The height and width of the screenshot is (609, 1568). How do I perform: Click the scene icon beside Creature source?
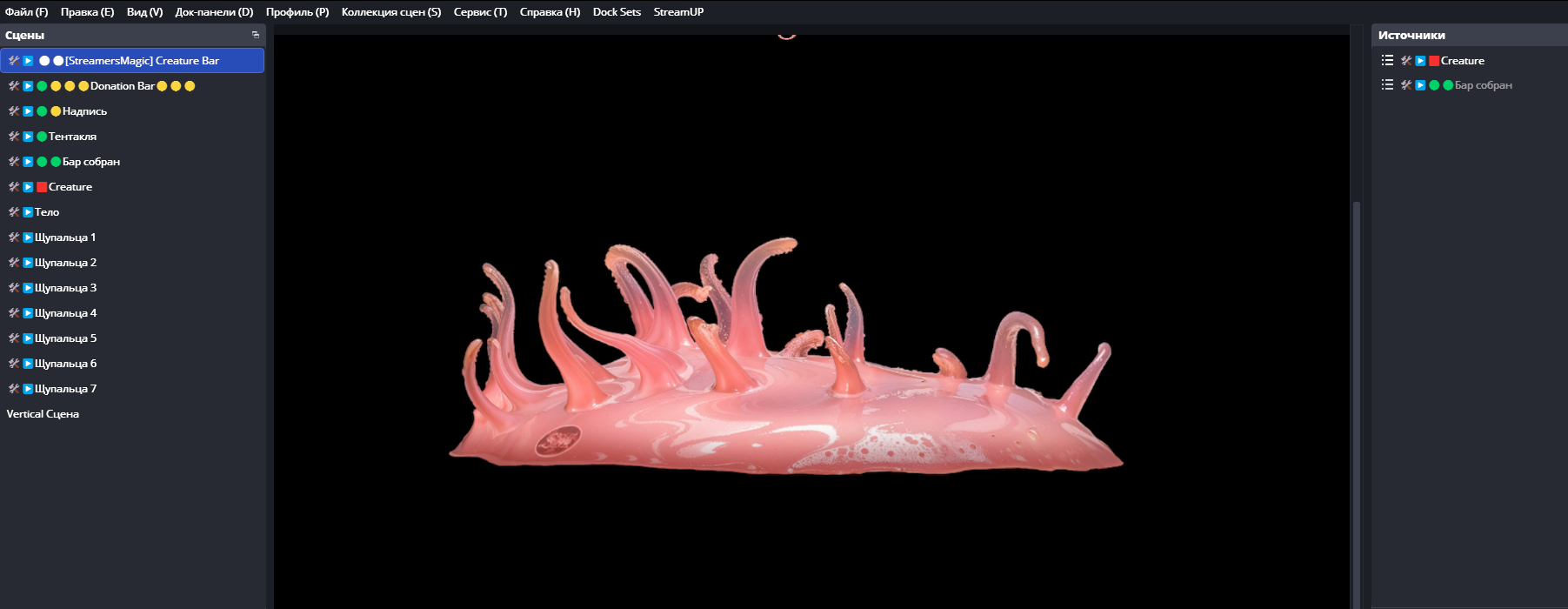1387,61
